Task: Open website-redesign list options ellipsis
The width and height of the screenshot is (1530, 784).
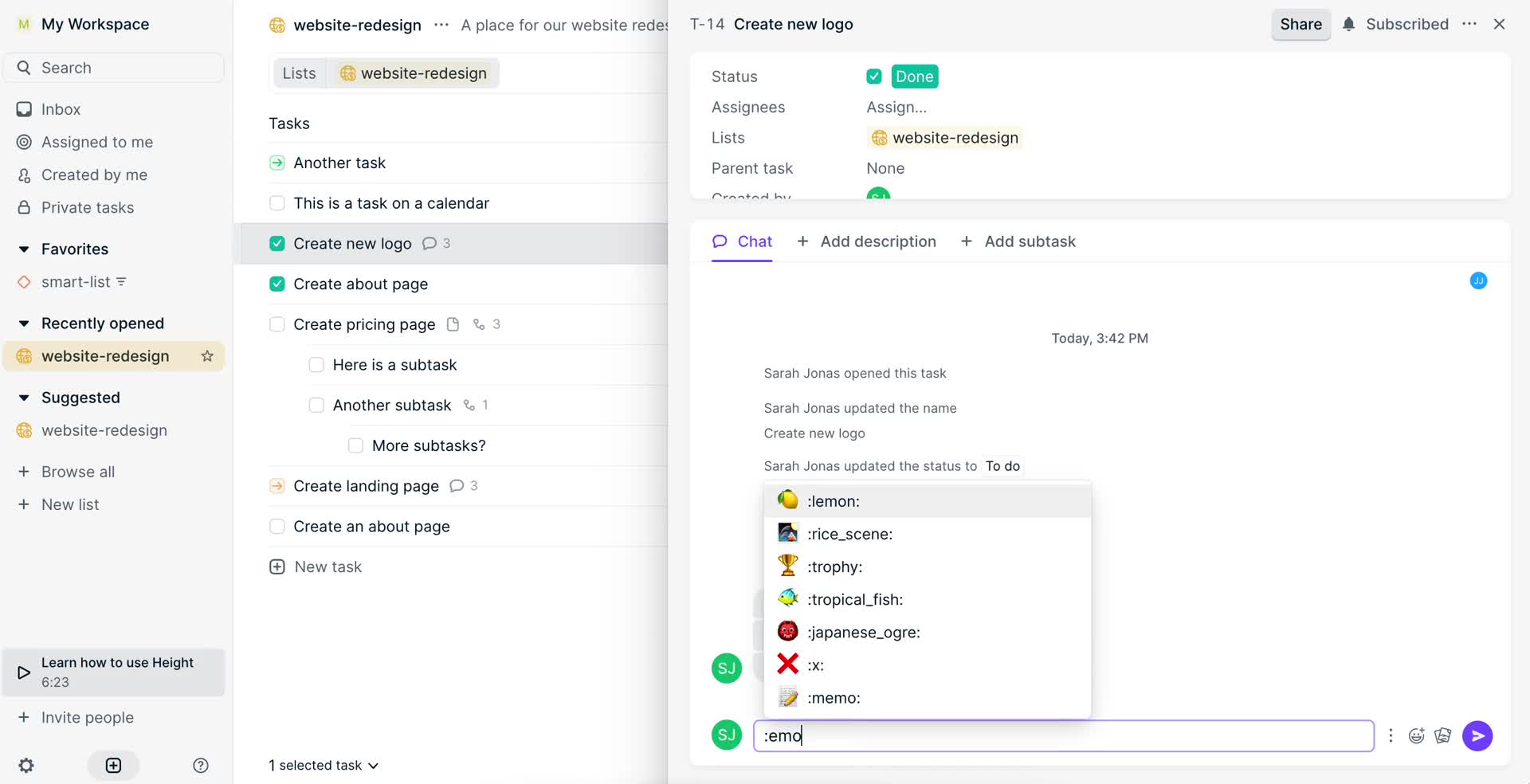Action: point(441,25)
